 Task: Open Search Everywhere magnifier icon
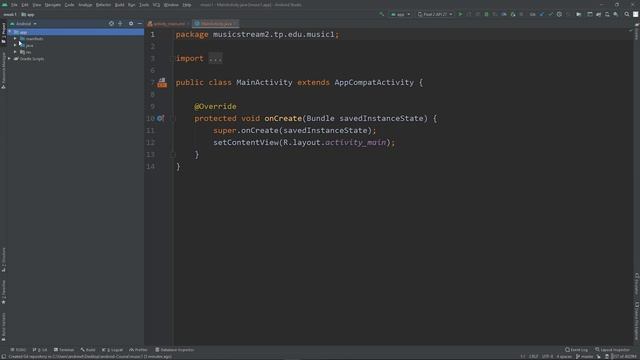tap(627, 14)
